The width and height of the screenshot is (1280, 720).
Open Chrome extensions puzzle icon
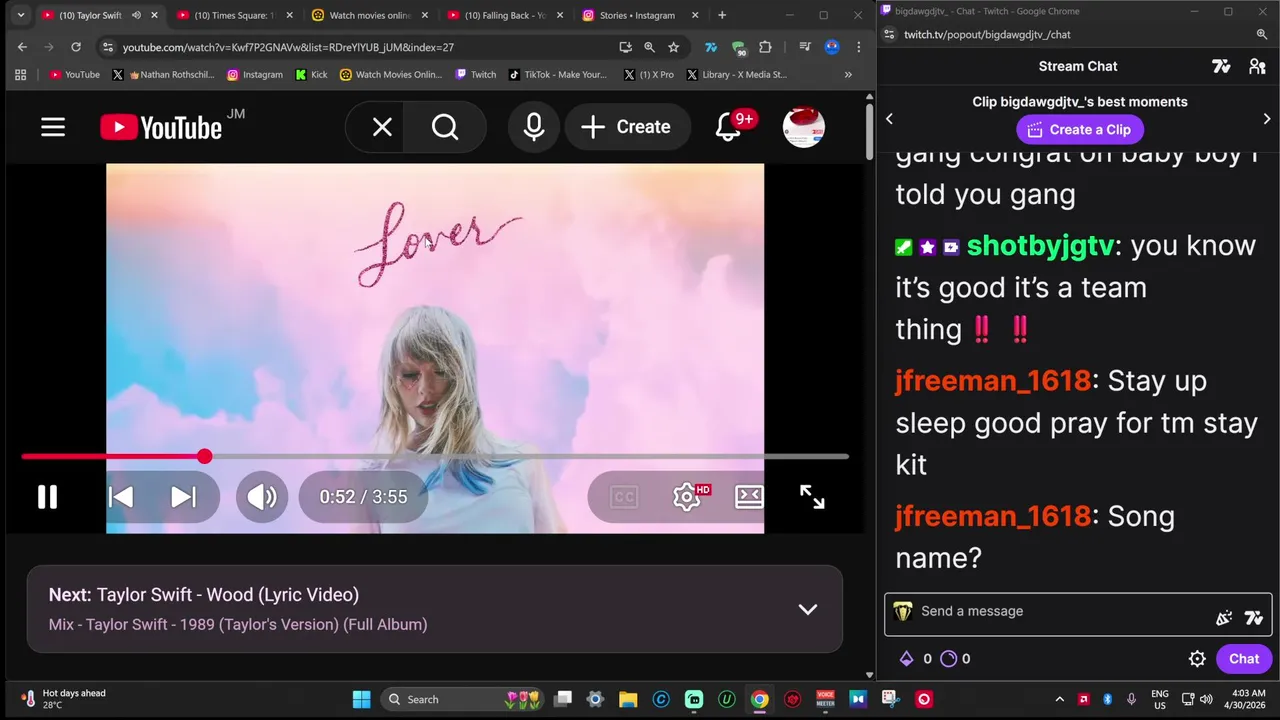(765, 47)
